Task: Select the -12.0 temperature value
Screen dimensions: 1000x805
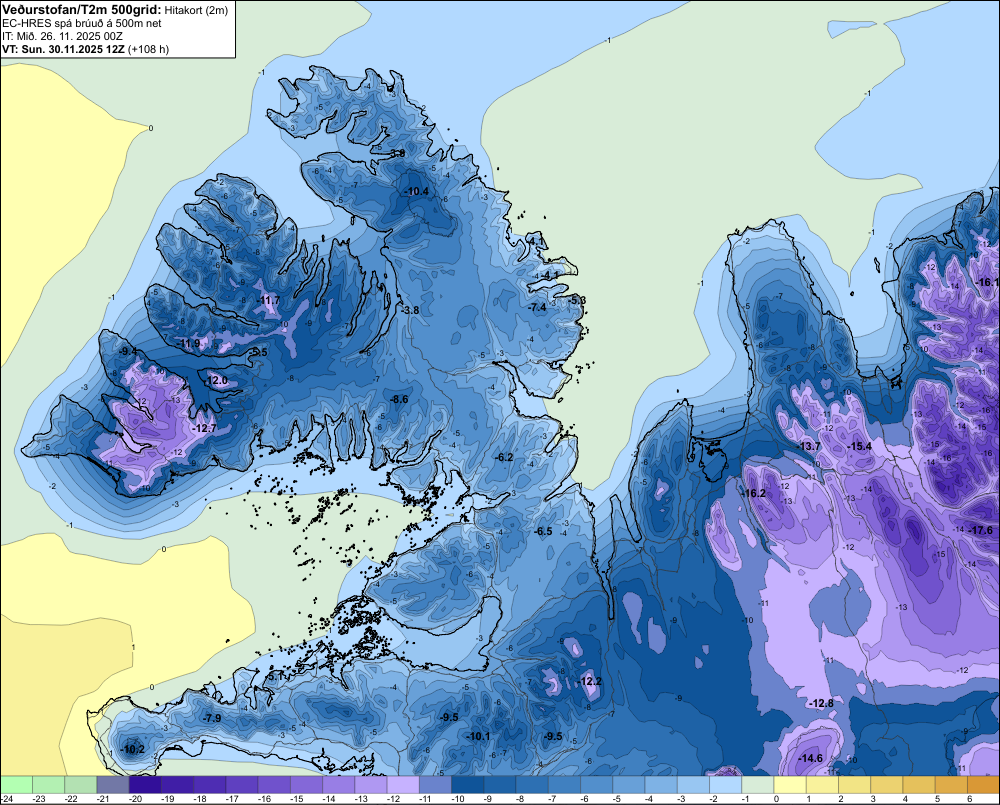Action: [x=217, y=381]
